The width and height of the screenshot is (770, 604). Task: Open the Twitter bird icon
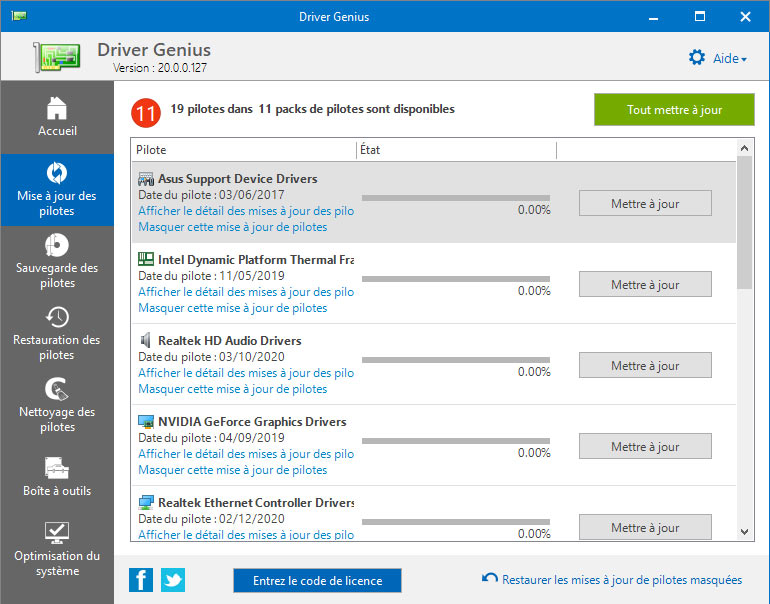click(x=173, y=580)
